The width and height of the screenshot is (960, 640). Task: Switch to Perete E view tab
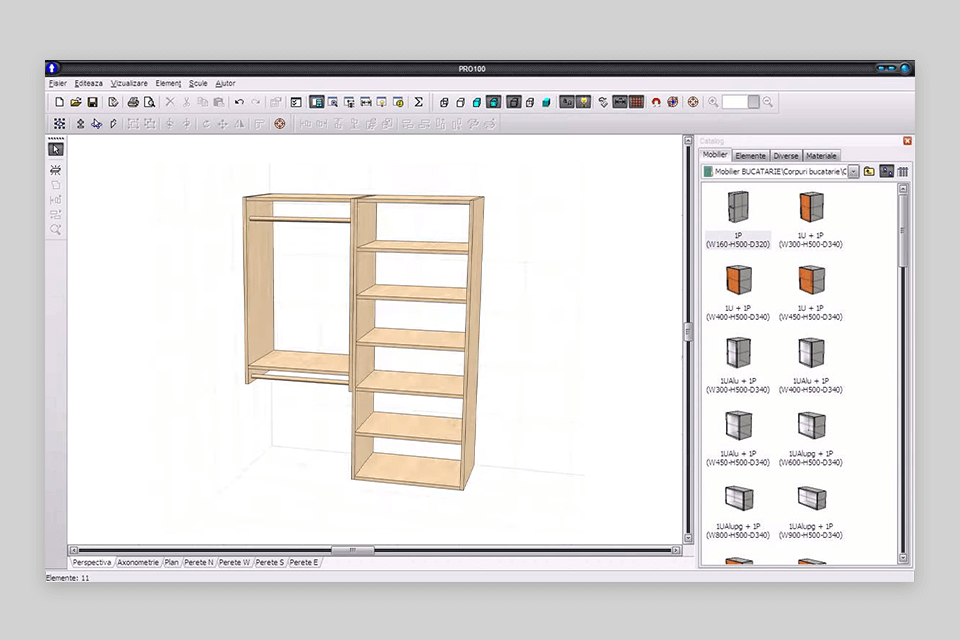pyautogui.click(x=304, y=562)
